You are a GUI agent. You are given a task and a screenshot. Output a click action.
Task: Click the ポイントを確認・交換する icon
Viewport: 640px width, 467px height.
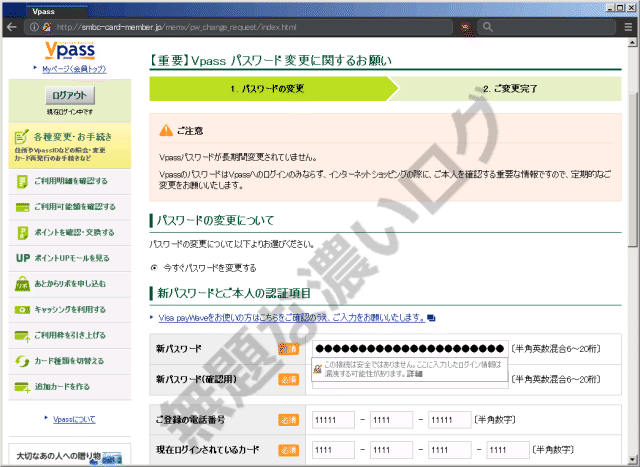click(22, 233)
